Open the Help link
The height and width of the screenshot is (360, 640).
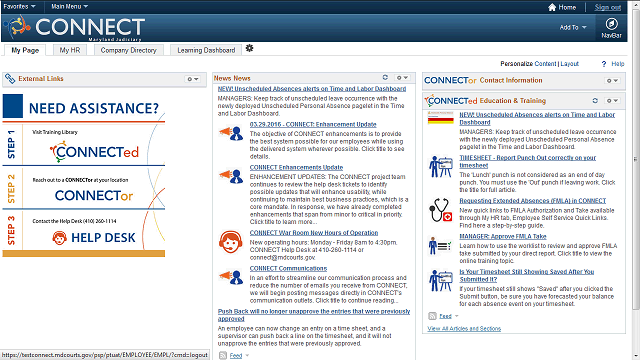coord(618,64)
